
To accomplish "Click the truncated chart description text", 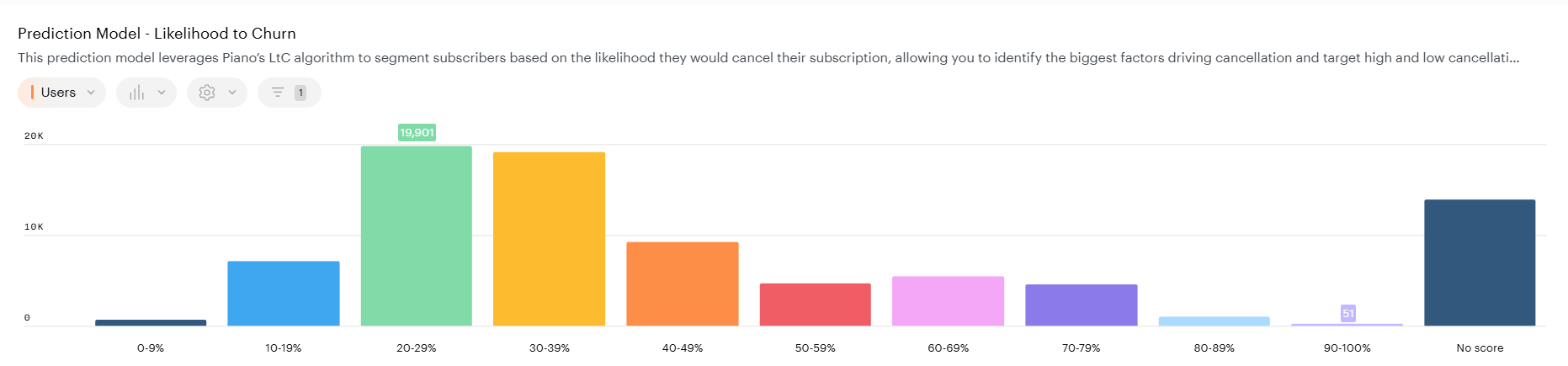I will click(768, 58).
